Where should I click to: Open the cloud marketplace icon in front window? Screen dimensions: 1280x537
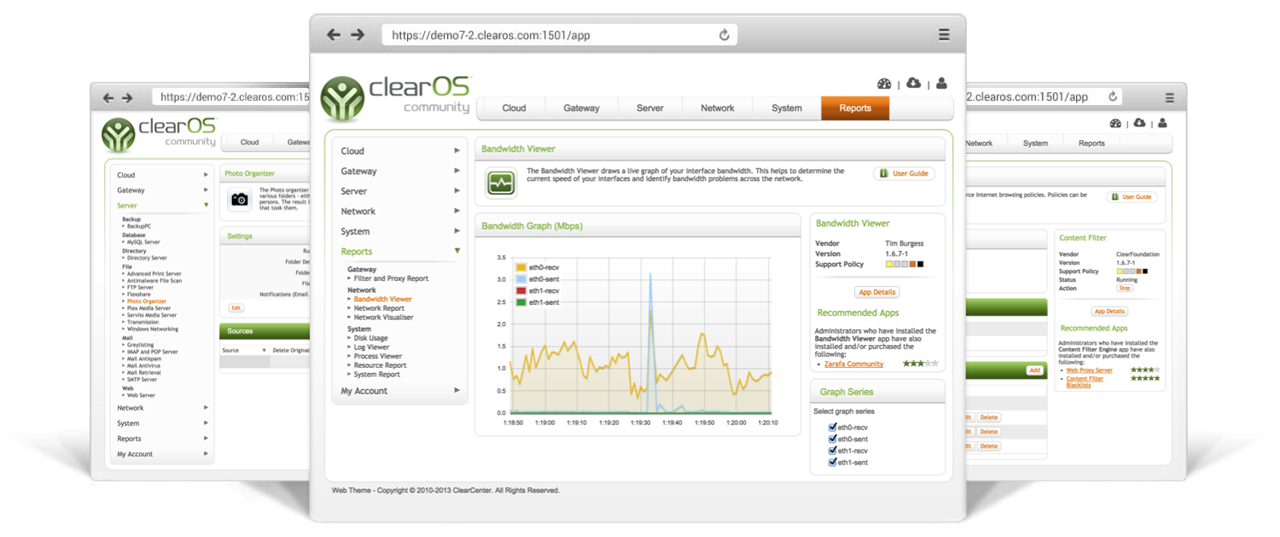click(913, 84)
